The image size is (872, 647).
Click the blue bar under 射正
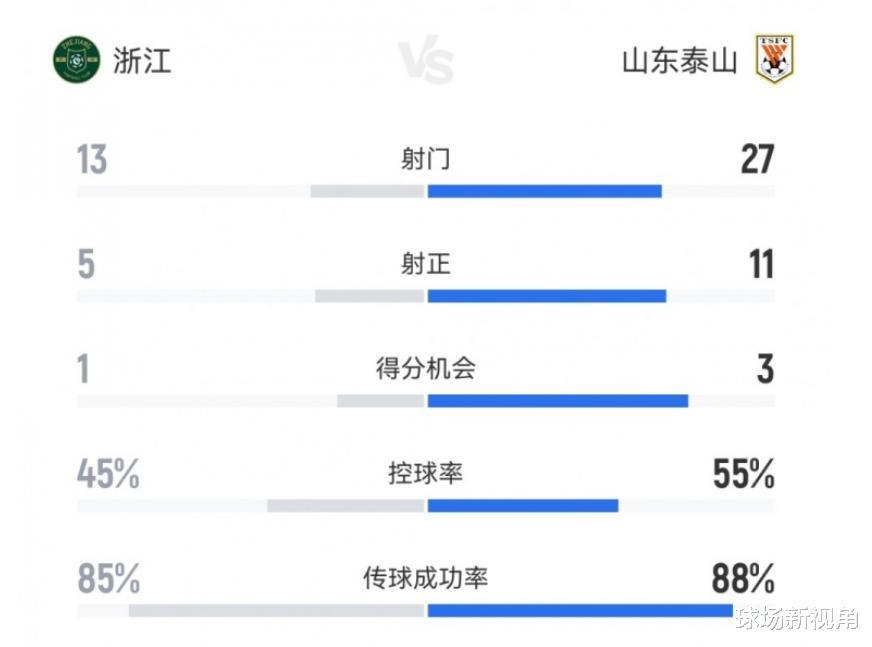(x=546, y=296)
